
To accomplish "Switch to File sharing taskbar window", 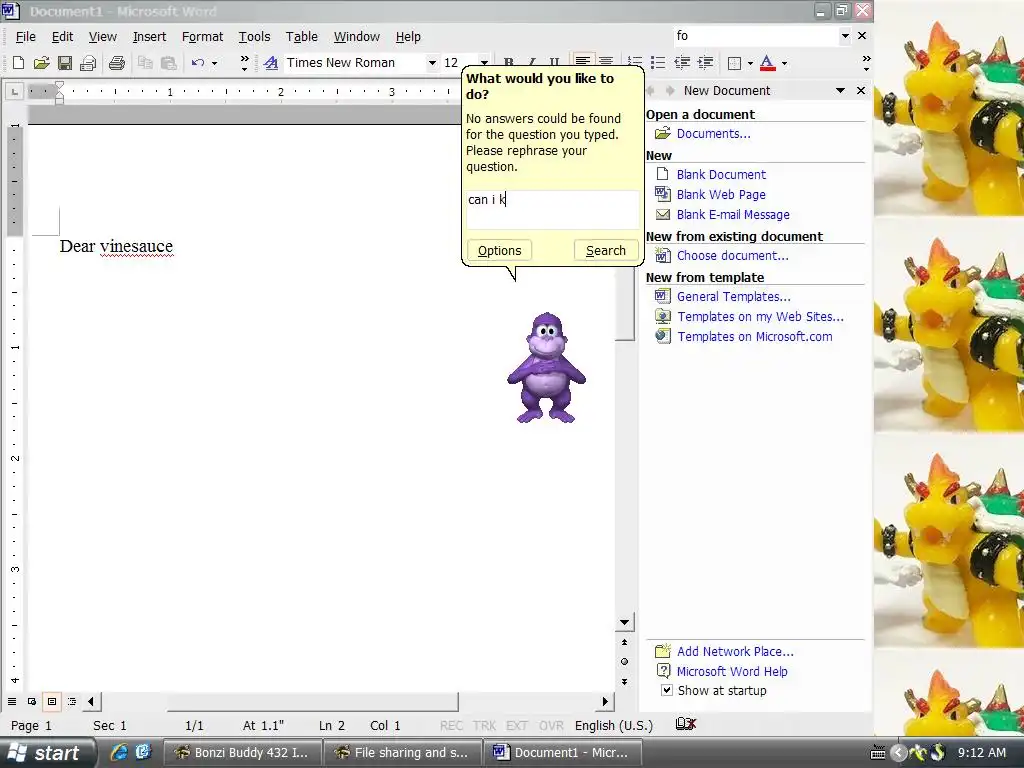I will 403,752.
